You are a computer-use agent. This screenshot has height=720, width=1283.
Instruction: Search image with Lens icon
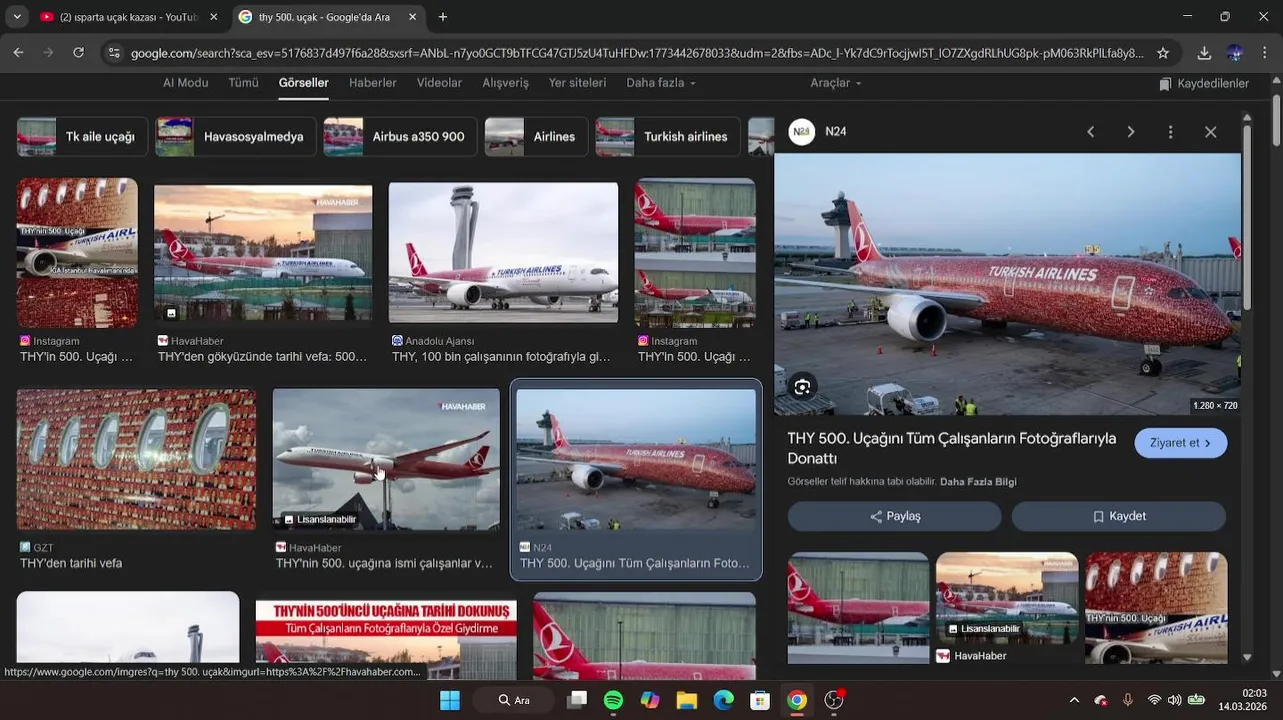(x=802, y=387)
